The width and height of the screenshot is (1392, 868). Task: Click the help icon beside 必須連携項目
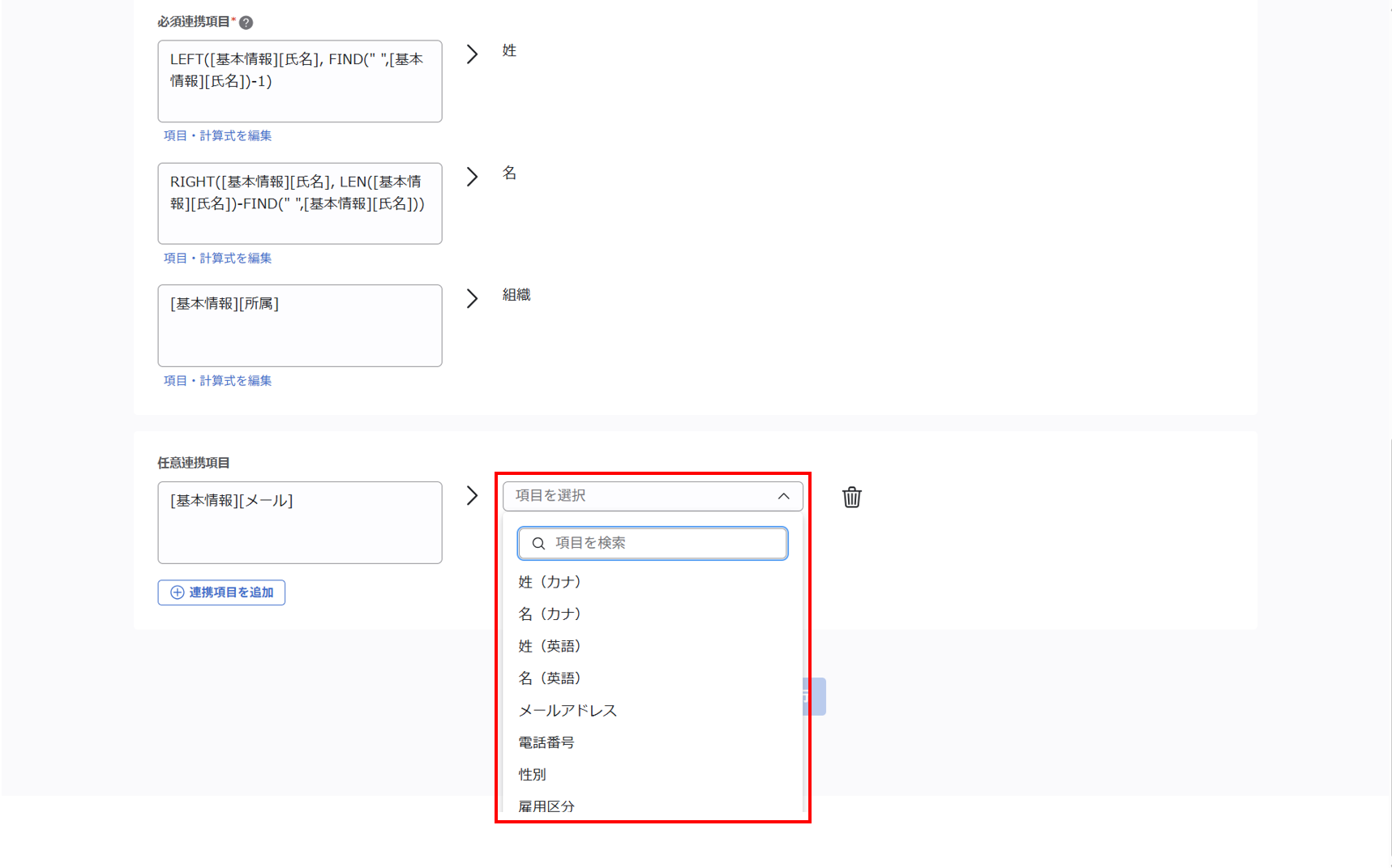pyautogui.click(x=246, y=23)
